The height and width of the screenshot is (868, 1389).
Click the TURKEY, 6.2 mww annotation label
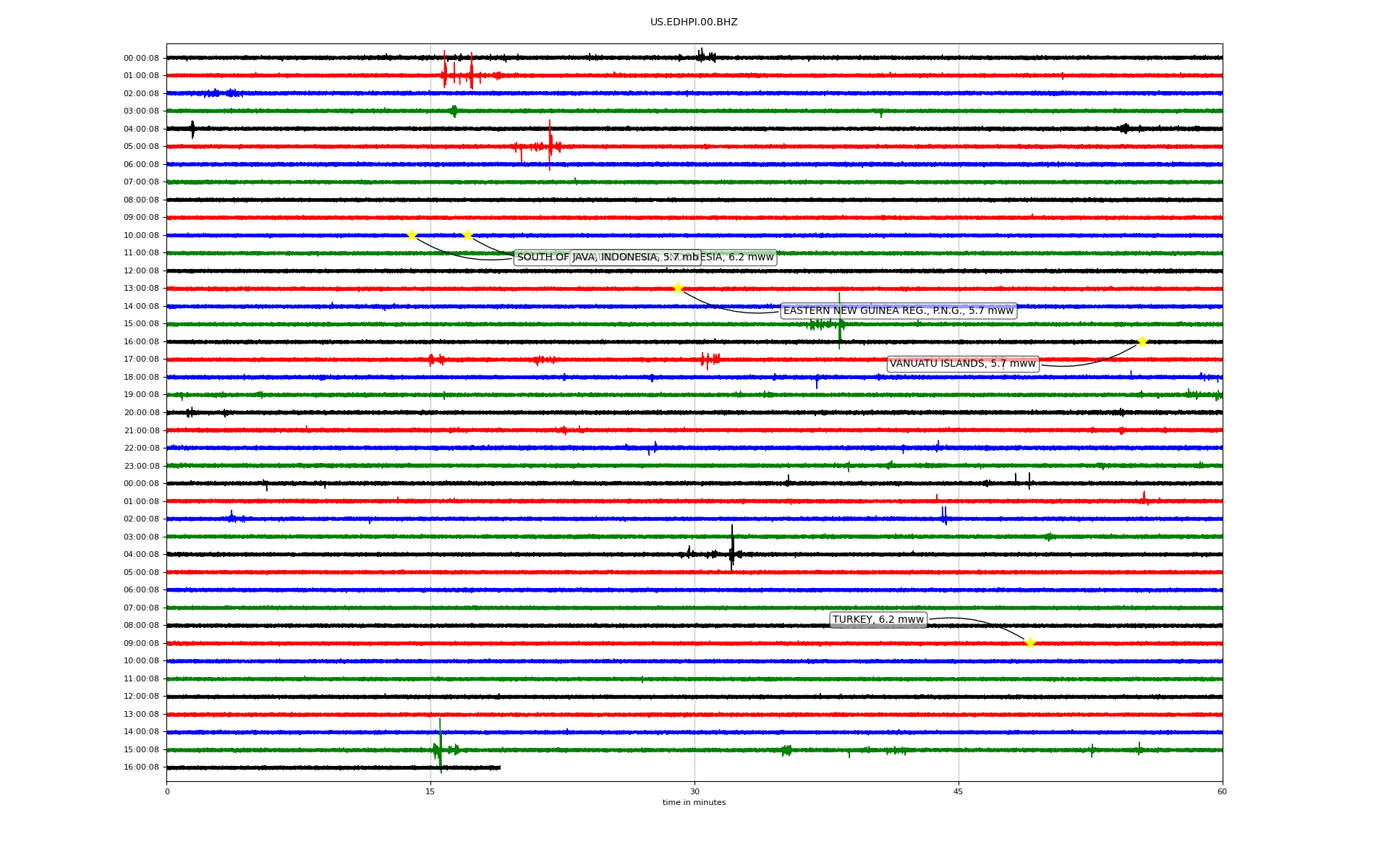[878, 620]
